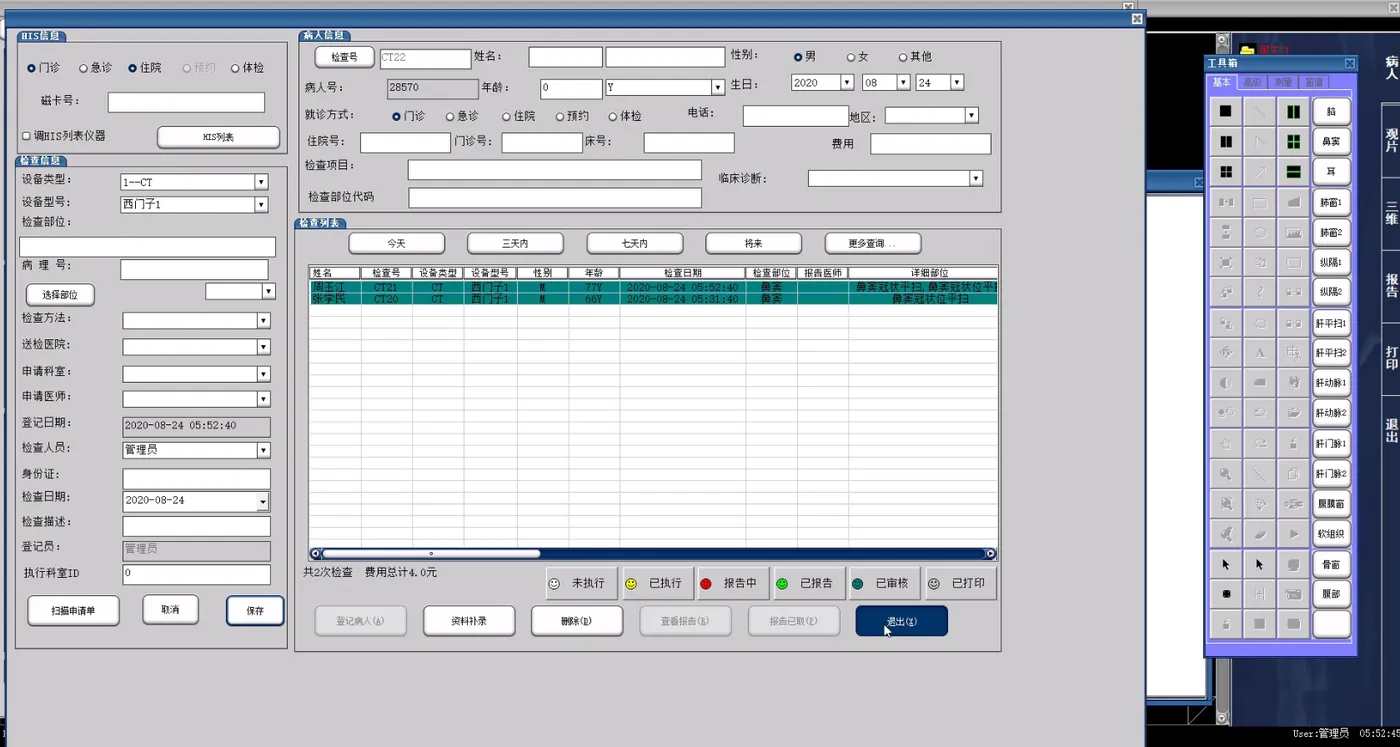This screenshot has height=747, width=1400.
Task: Apply the 软组织 window preset in toolbox
Action: tap(1331, 534)
